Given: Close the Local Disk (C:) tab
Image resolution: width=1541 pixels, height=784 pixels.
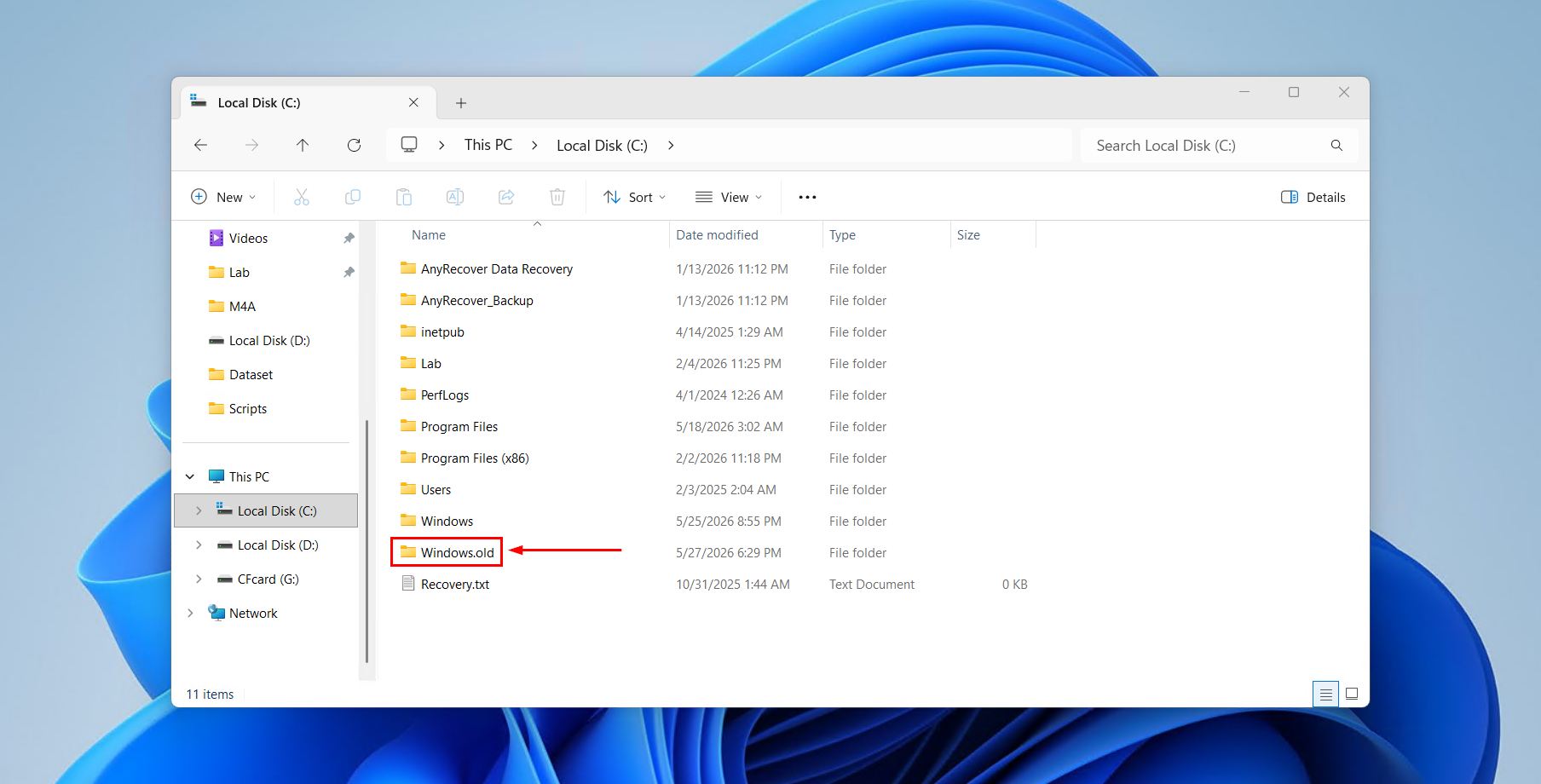Looking at the screenshot, I should coord(413,102).
